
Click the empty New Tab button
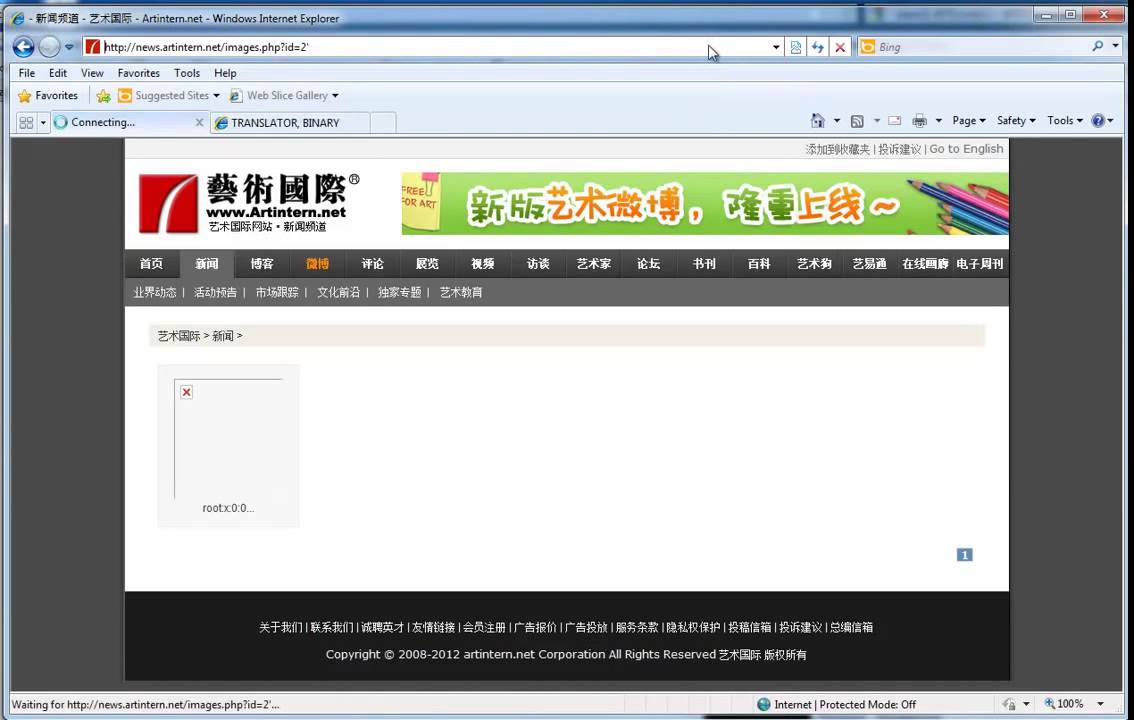[383, 123]
